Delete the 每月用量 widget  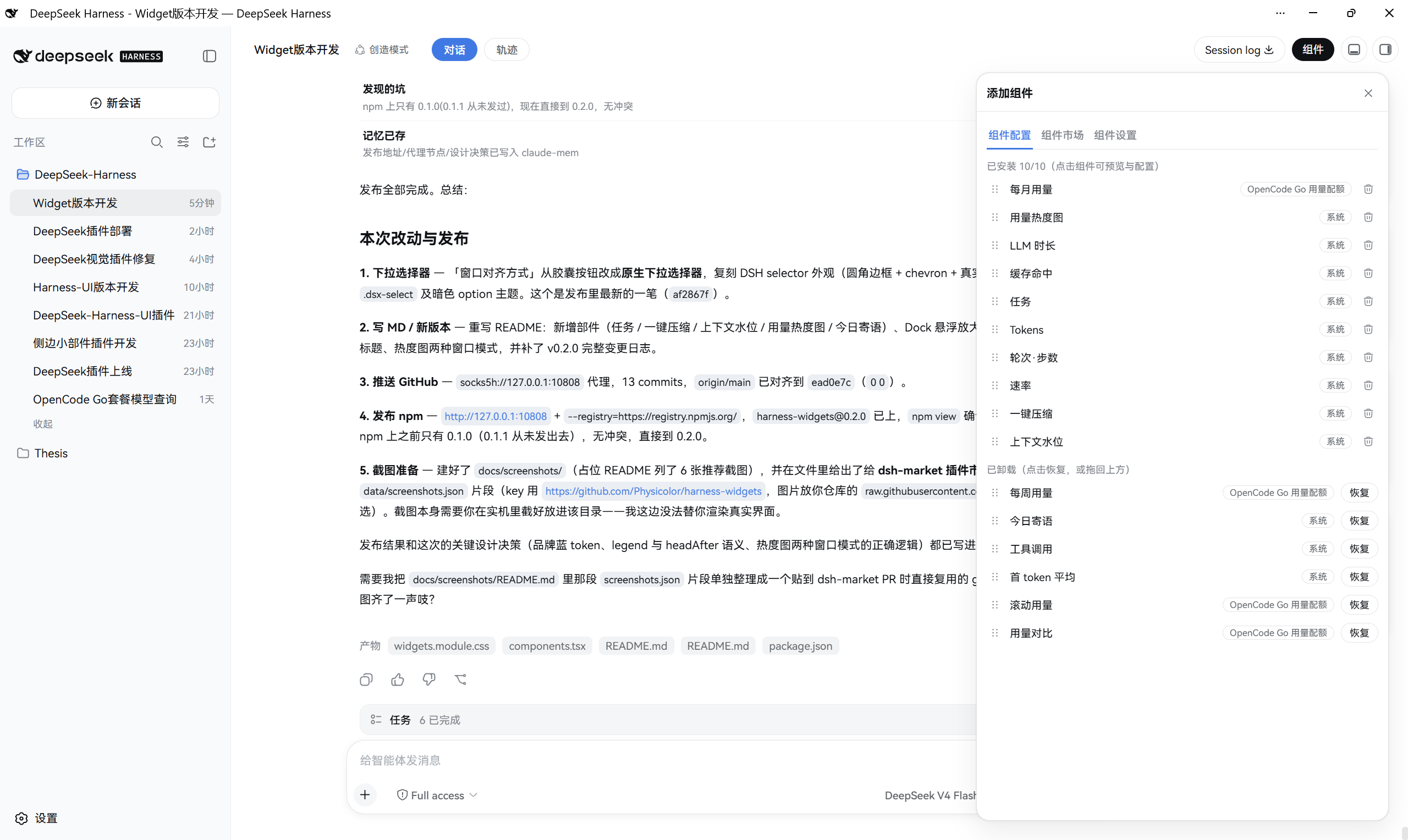[x=1368, y=189]
